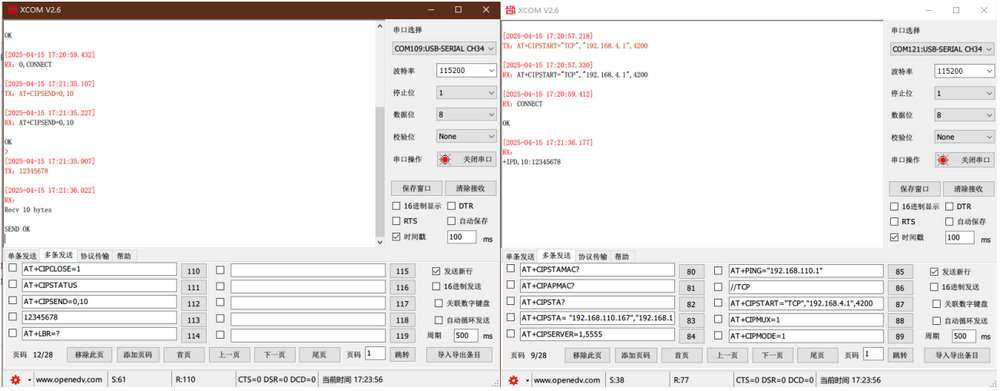Open COM109 serial port dropdown
The image size is (1000, 391).
pyautogui.click(x=444, y=48)
